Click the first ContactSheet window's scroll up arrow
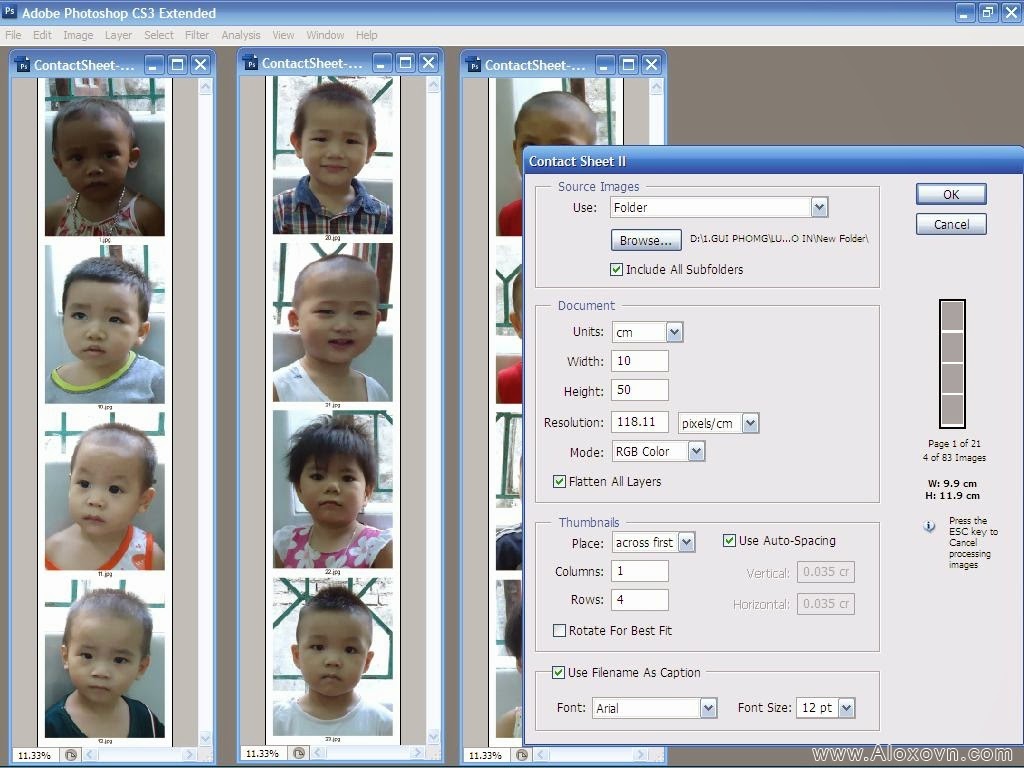Viewport: 1024px width, 768px height. pyautogui.click(x=205, y=87)
